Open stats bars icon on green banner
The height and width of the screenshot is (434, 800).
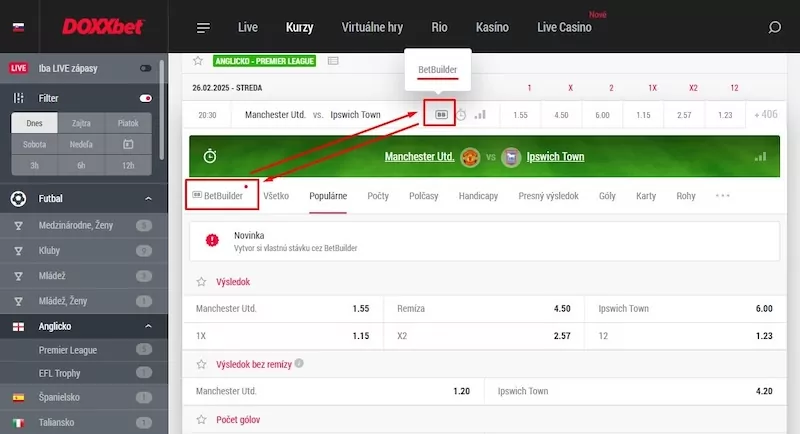click(760, 156)
